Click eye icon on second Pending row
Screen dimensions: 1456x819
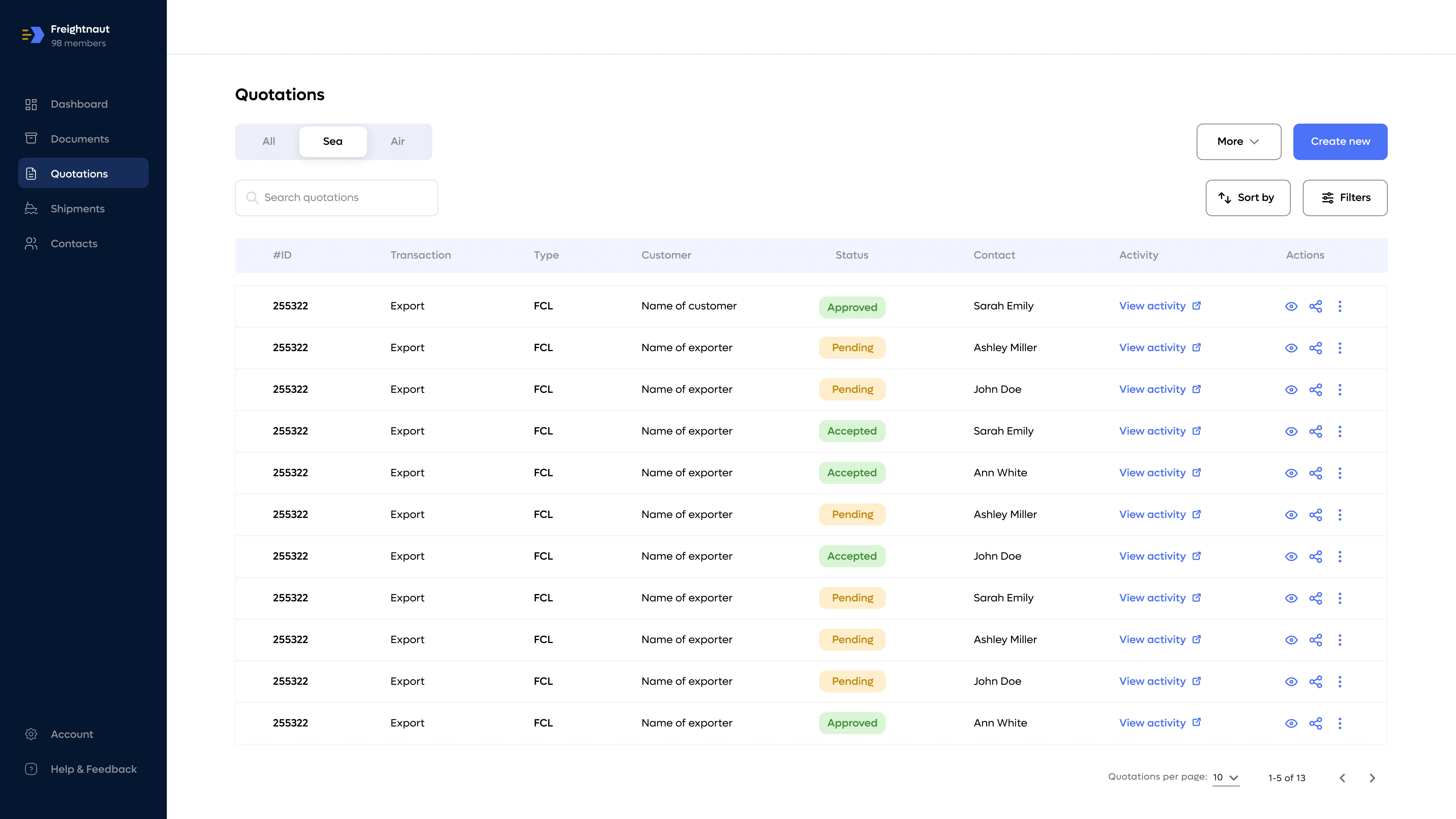[x=1291, y=389]
